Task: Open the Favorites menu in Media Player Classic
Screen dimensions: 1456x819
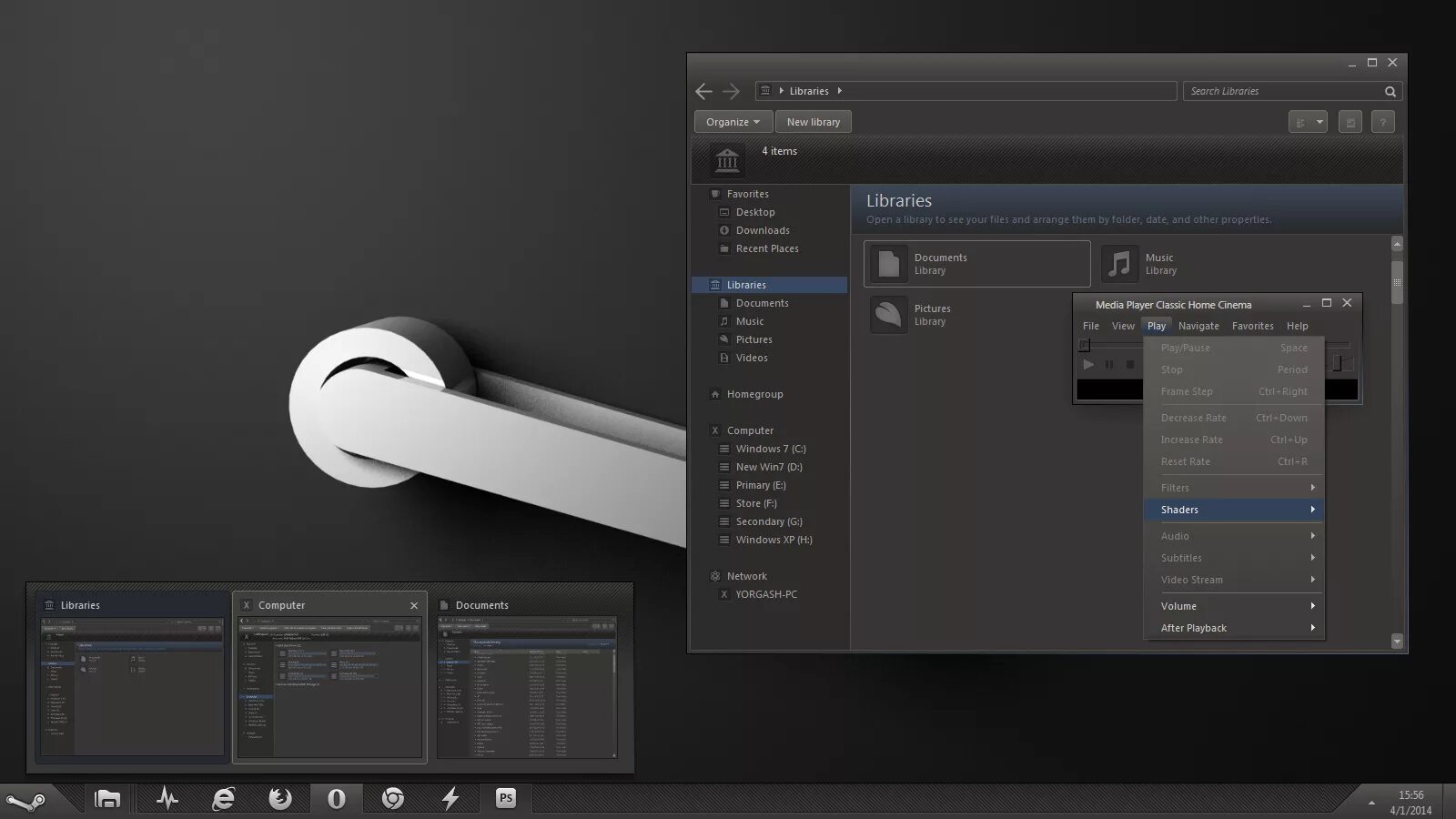Action: click(1253, 326)
